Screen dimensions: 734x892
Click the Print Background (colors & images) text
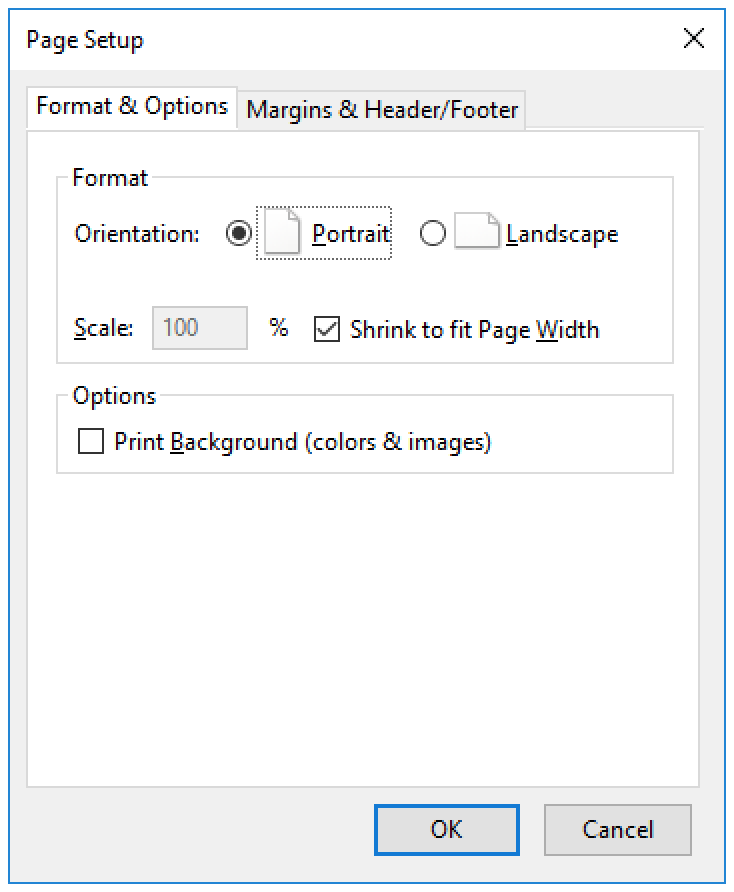click(303, 441)
